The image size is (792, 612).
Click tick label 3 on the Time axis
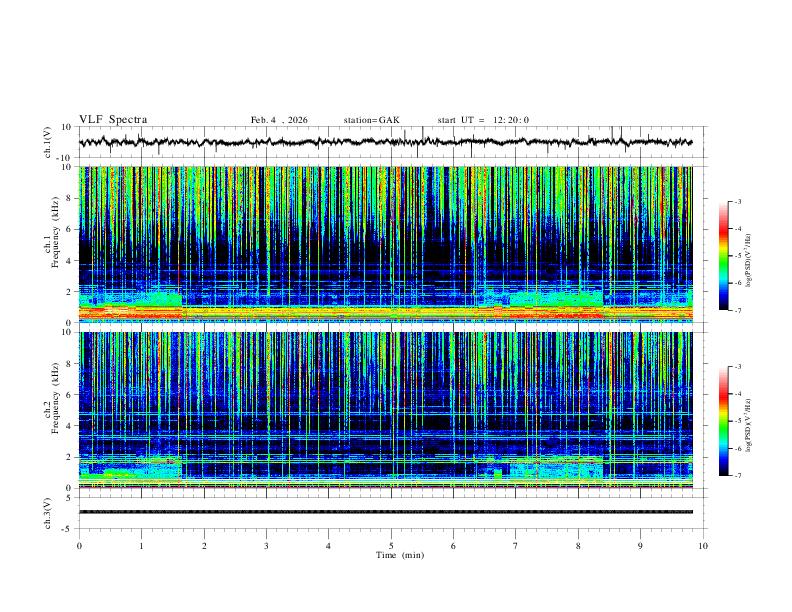[266, 546]
